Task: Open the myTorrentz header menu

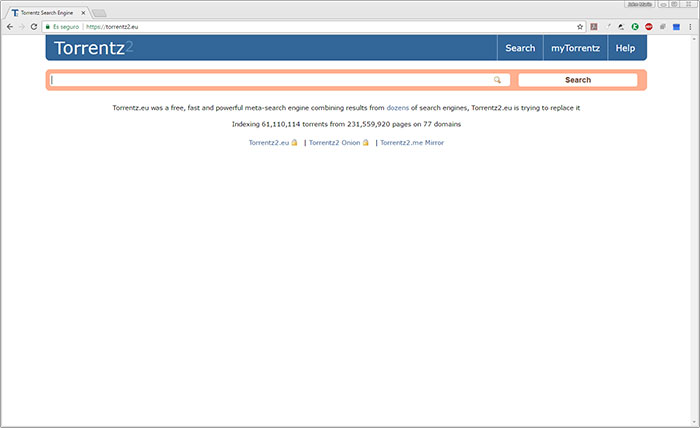Action: pos(575,48)
